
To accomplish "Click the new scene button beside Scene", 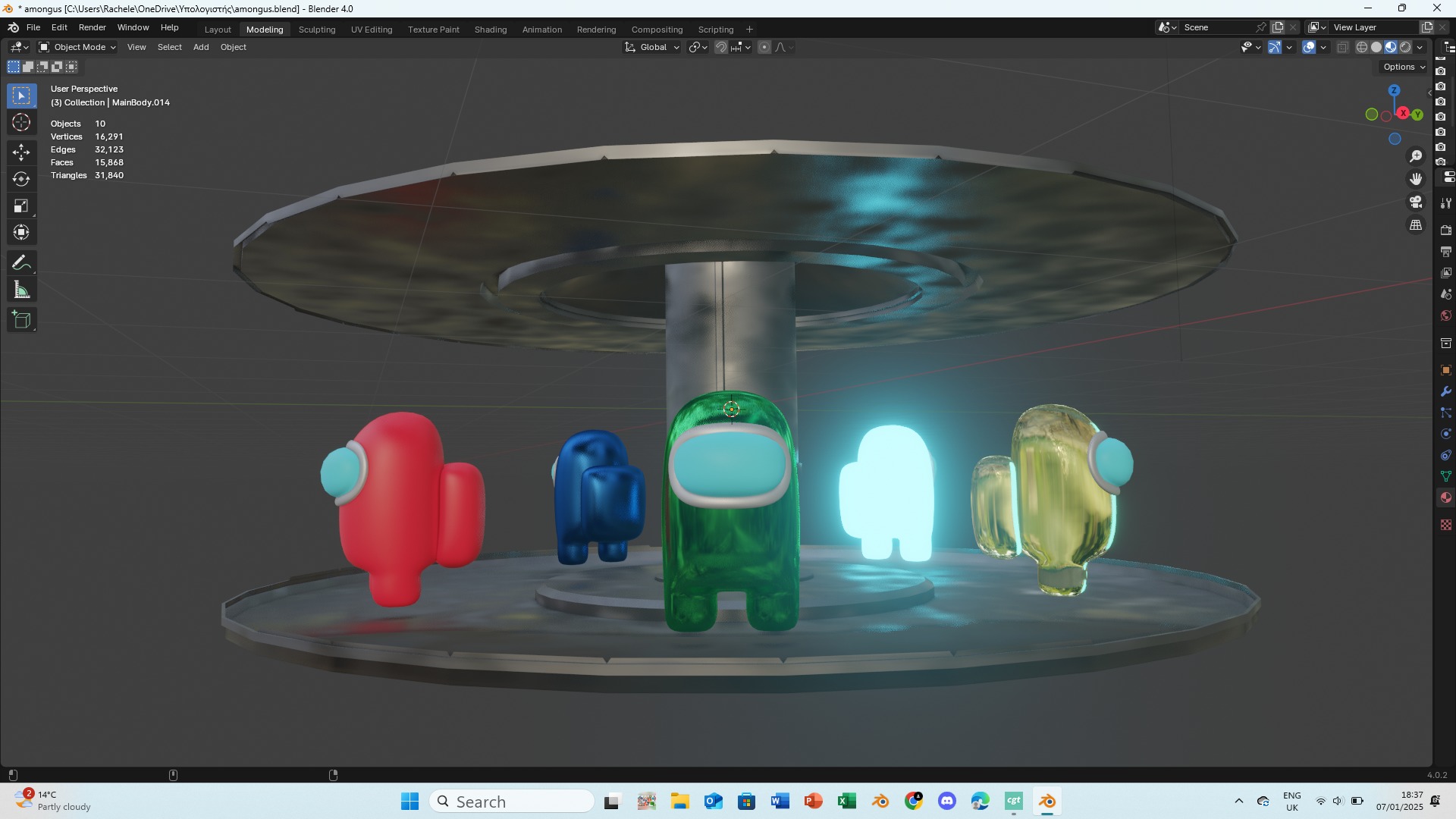I will [x=1278, y=27].
